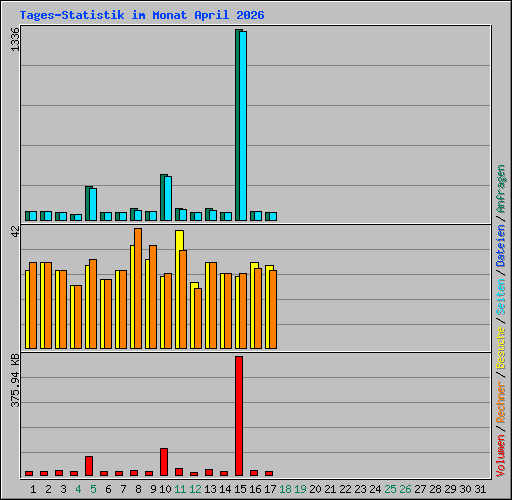Click day label '19' on the x-axis
This screenshot has height=500, width=512.
pos(300,489)
